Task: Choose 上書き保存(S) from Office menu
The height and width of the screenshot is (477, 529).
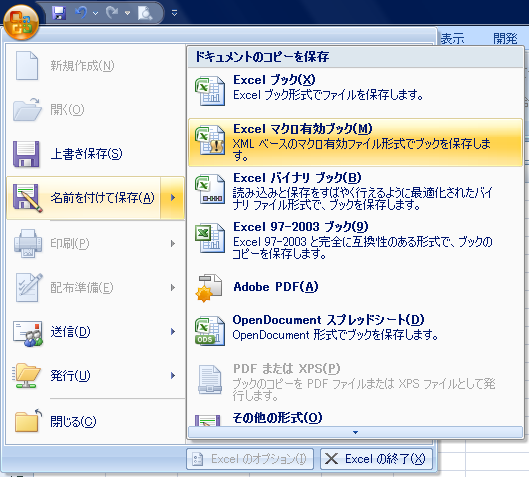Action: click(x=96, y=154)
